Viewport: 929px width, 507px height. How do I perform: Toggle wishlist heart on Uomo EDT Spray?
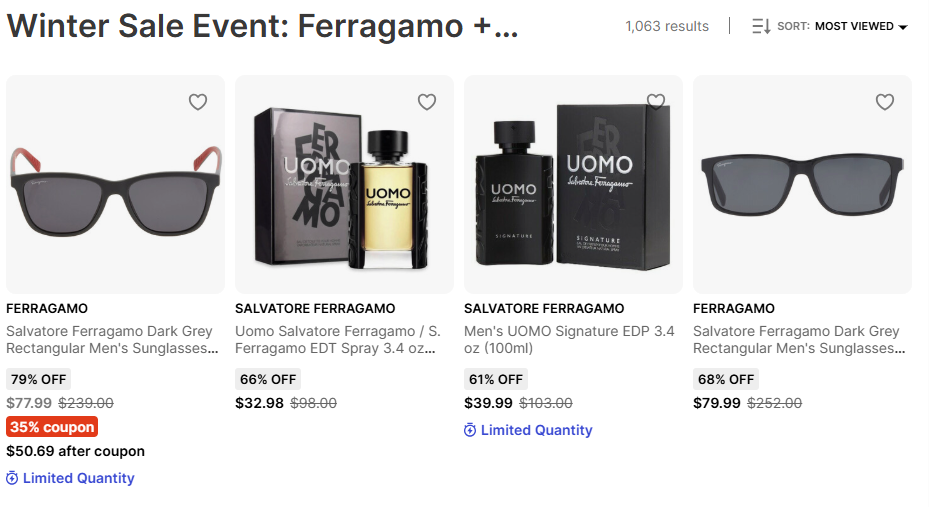tap(427, 101)
